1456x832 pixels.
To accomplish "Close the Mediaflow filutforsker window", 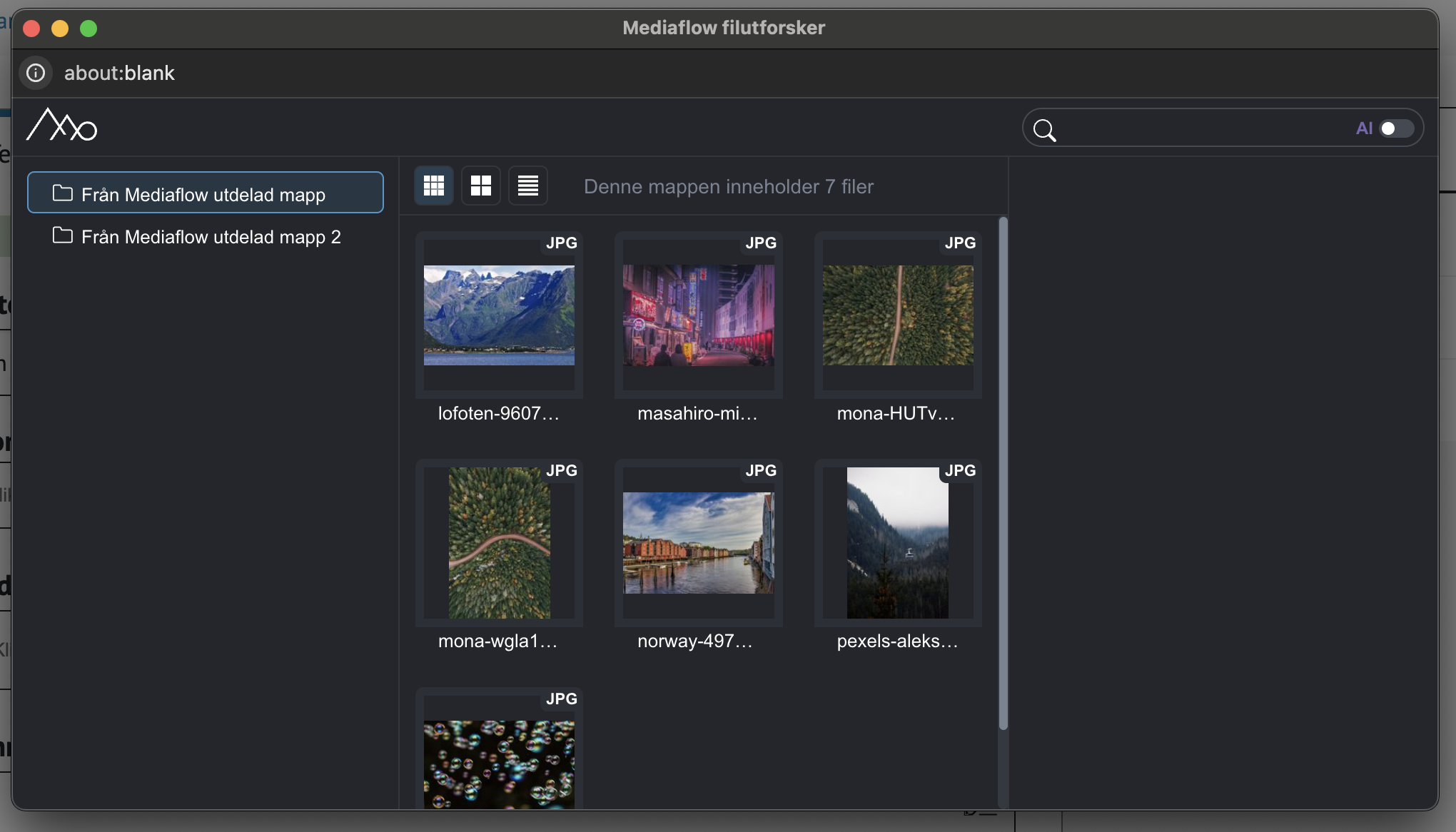I will [x=31, y=28].
